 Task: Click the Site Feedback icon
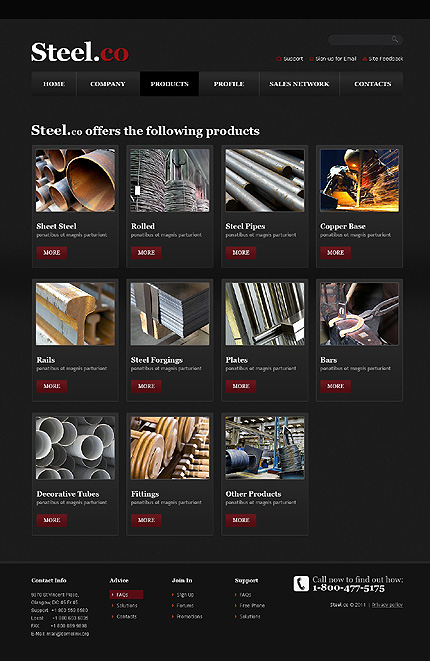pos(365,59)
